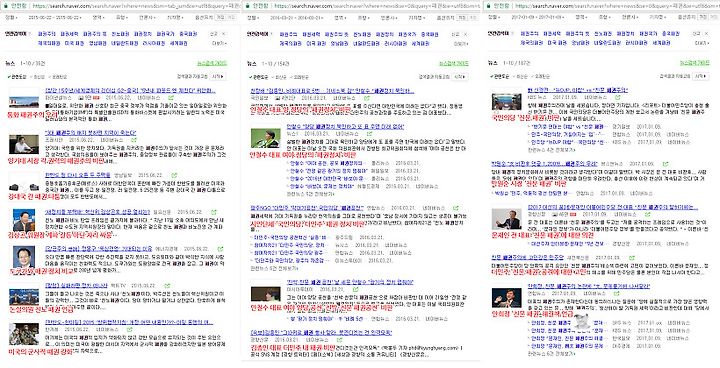The width and height of the screenshot is (720, 368).
Task: Open the 언론사 dropdown in the 2015 window
Action: tap(146, 17)
